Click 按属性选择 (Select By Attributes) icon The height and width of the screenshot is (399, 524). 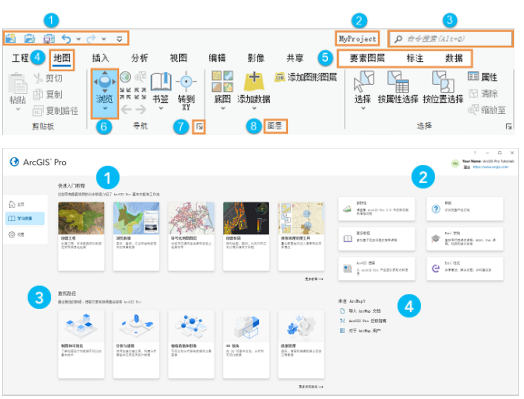click(x=398, y=81)
